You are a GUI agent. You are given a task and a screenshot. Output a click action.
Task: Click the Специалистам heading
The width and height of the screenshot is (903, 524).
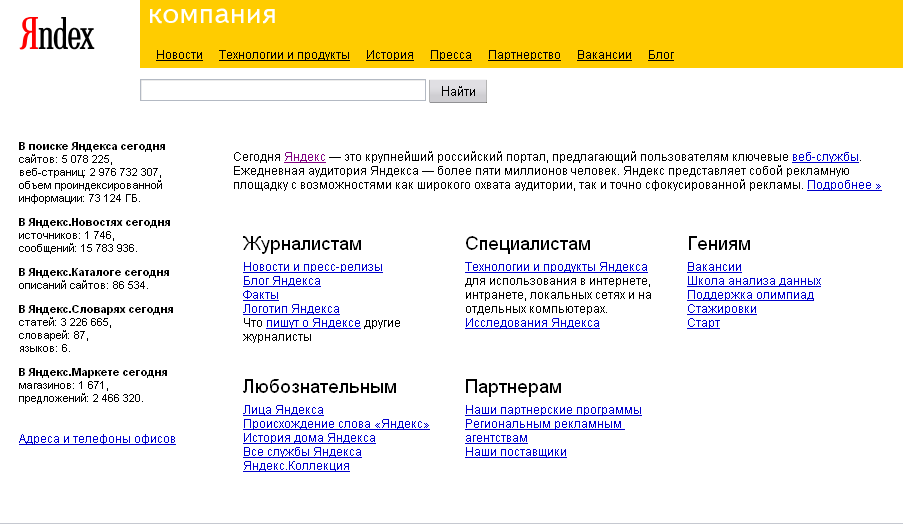point(528,244)
